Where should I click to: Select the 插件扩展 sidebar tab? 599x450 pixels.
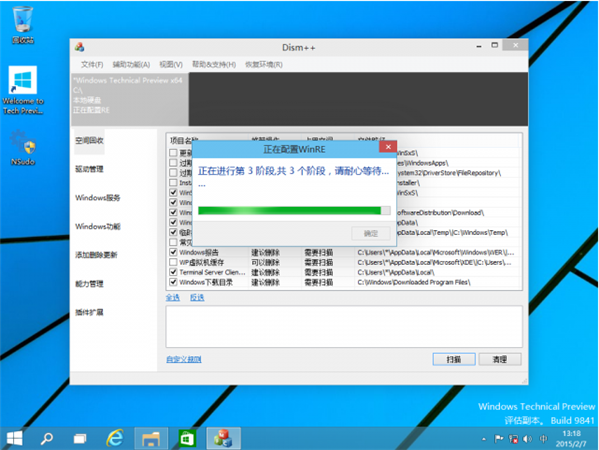point(89,312)
